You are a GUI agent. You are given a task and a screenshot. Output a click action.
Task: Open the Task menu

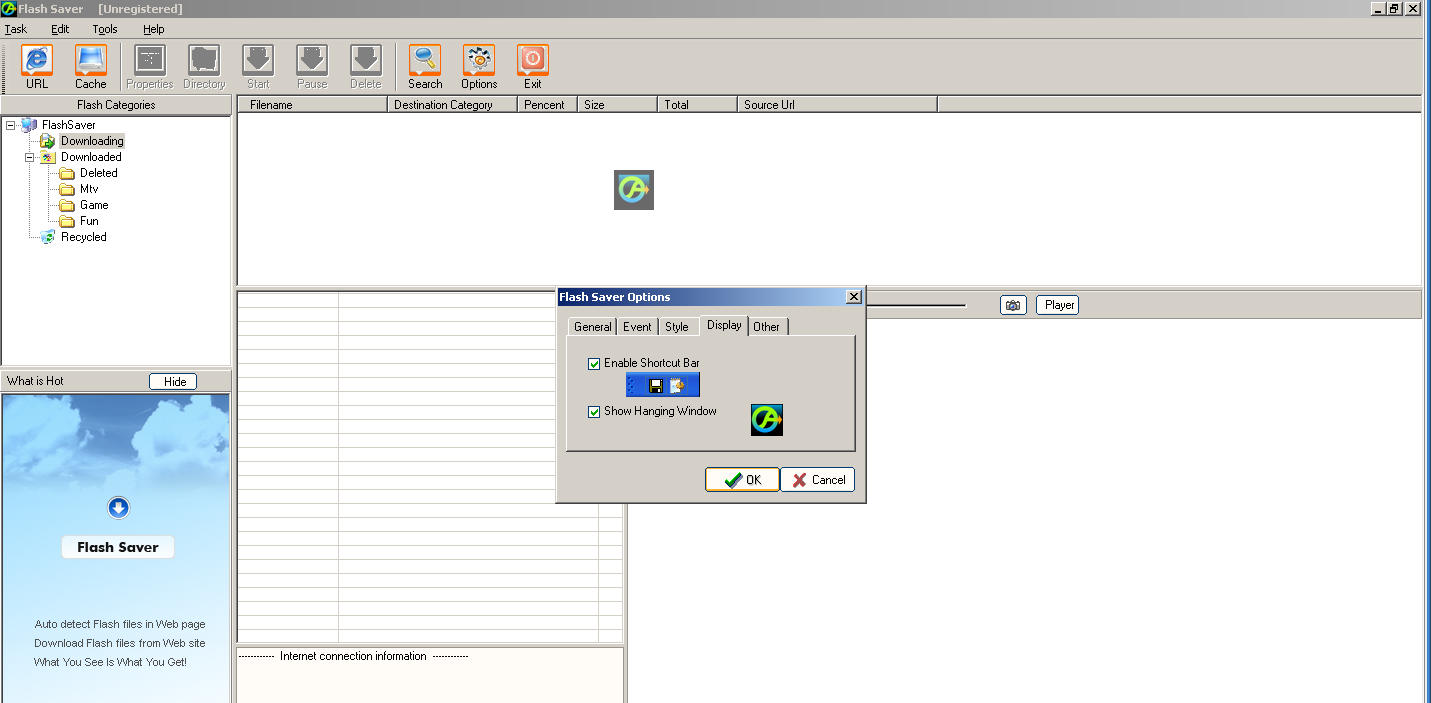tap(15, 29)
